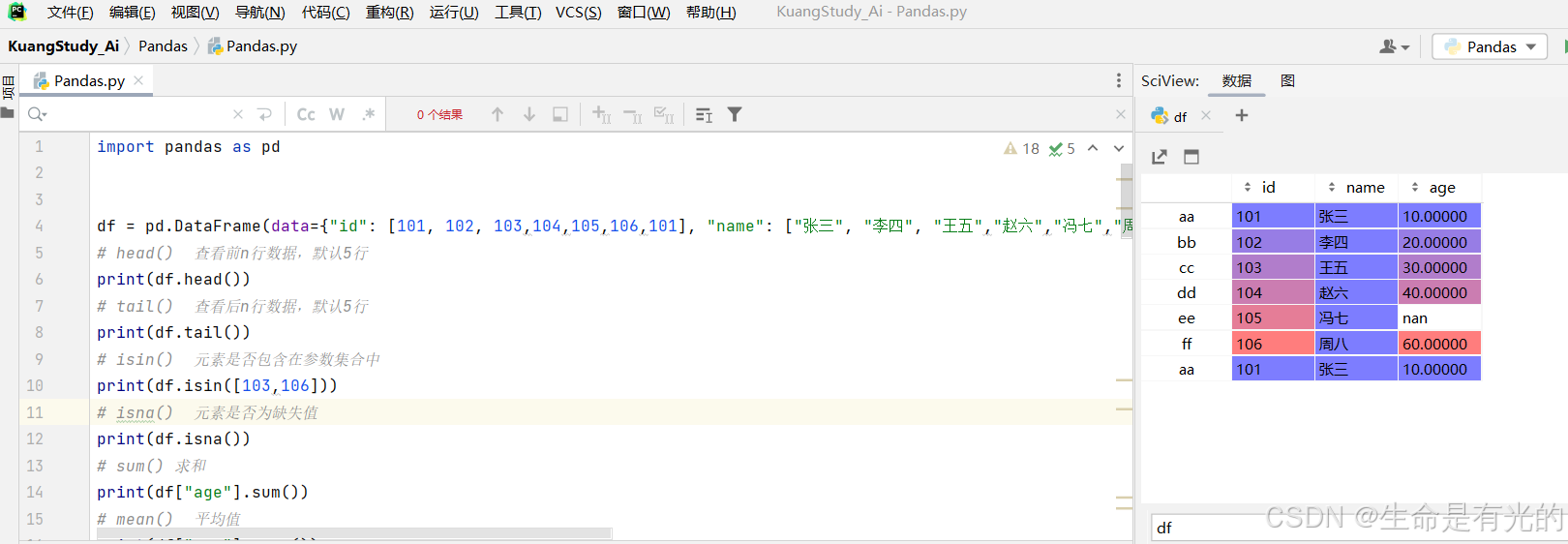Open the 重构(R) menu
This screenshot has height=544, width=1568.
coord(390,12)
